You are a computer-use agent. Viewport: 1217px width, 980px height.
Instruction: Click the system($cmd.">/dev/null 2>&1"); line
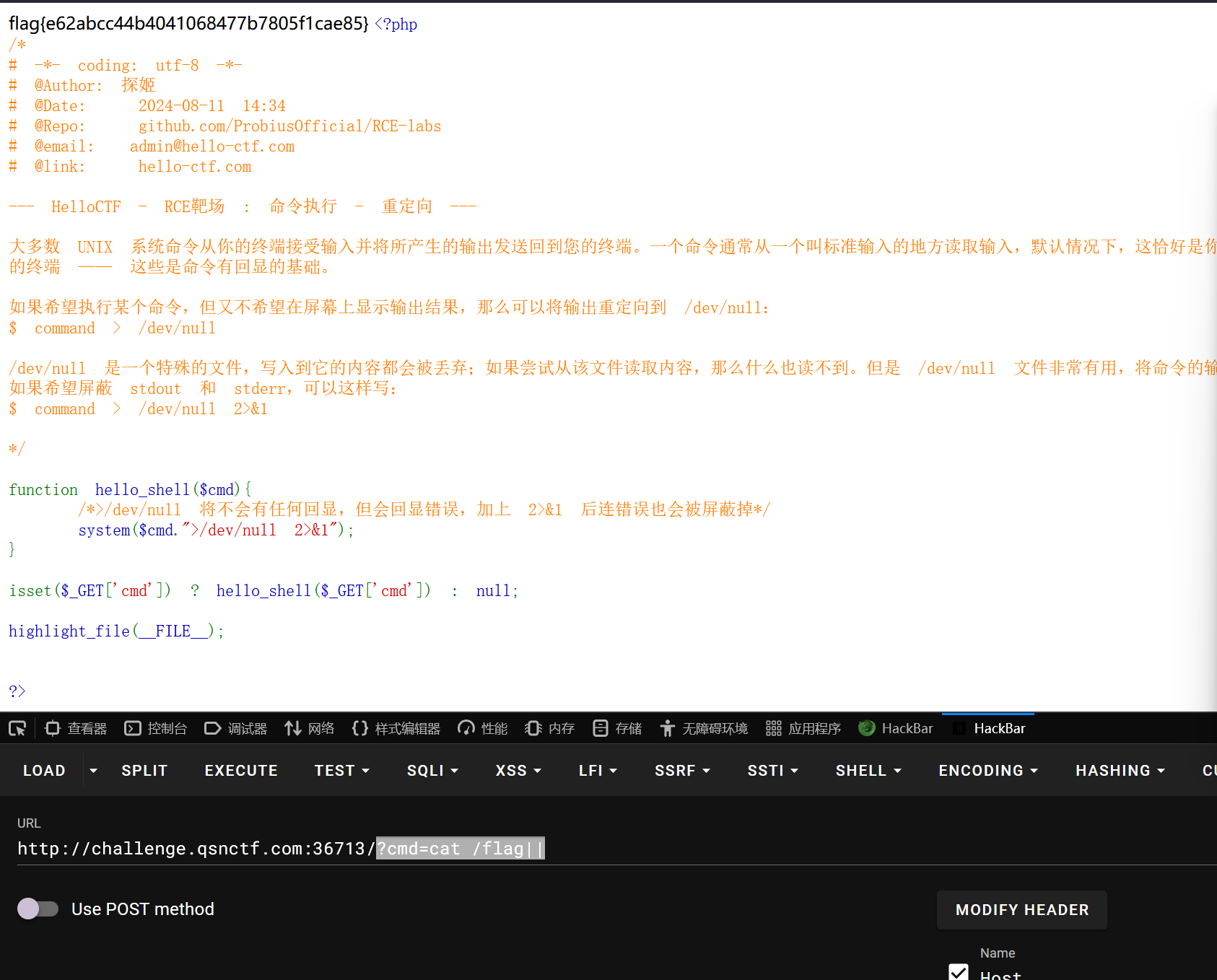(216, 530)
